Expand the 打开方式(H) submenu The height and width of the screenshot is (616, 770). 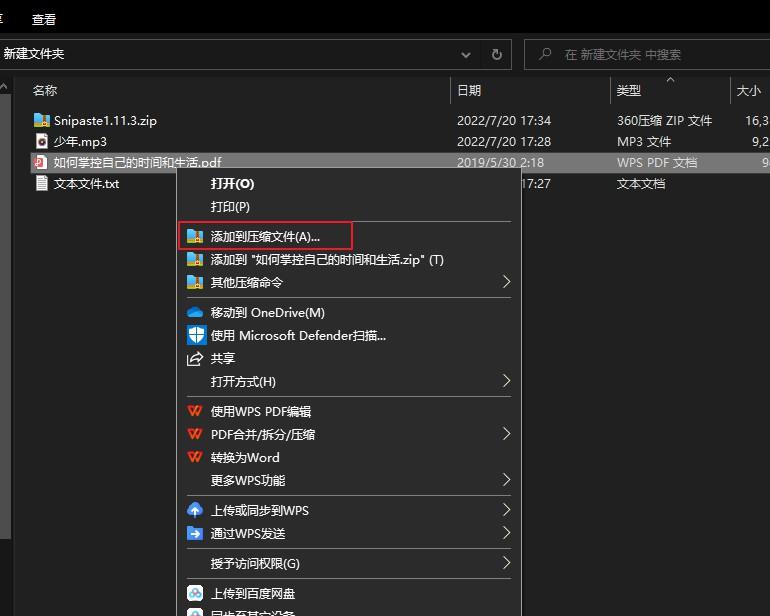click(x=506, y=381)
